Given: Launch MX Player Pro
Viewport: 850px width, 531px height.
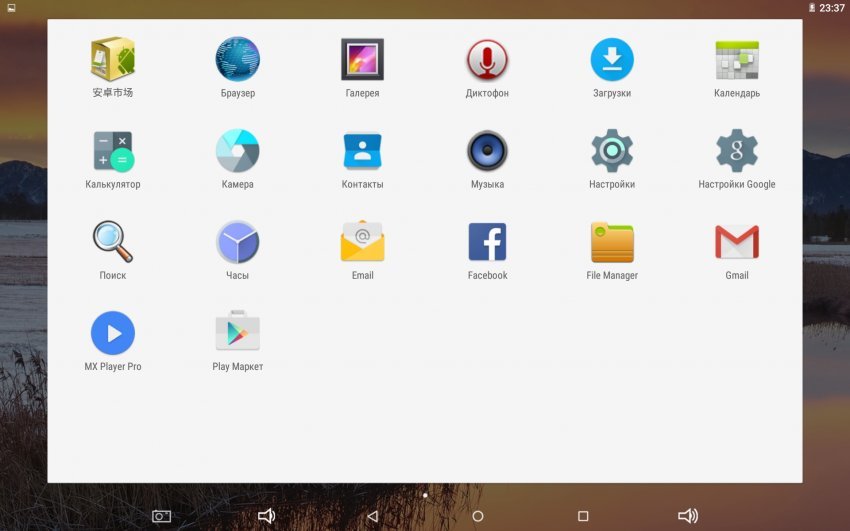Looking at the screenshot, I should pyautogui.click(x=113, y=333).
